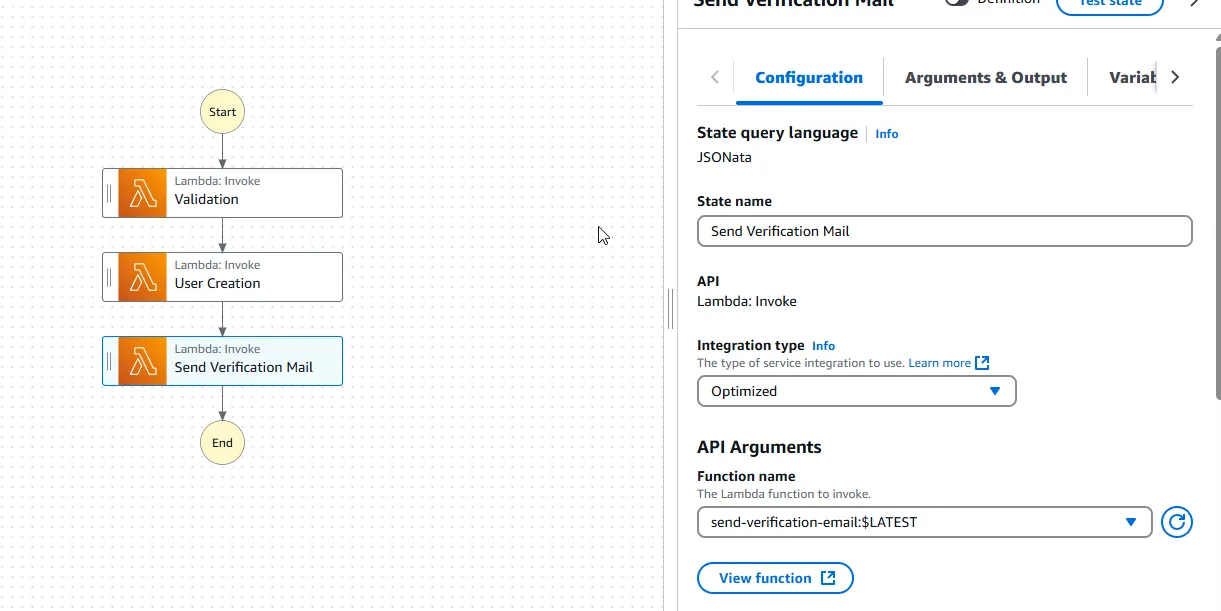Click the Send Verification Mail Lambda icon
The height and width of the screenshot is (611, 1221).
[142, 361]
